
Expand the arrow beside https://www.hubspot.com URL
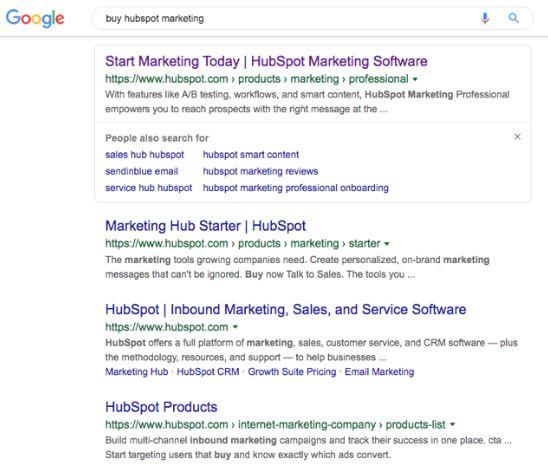pos(235,327)
